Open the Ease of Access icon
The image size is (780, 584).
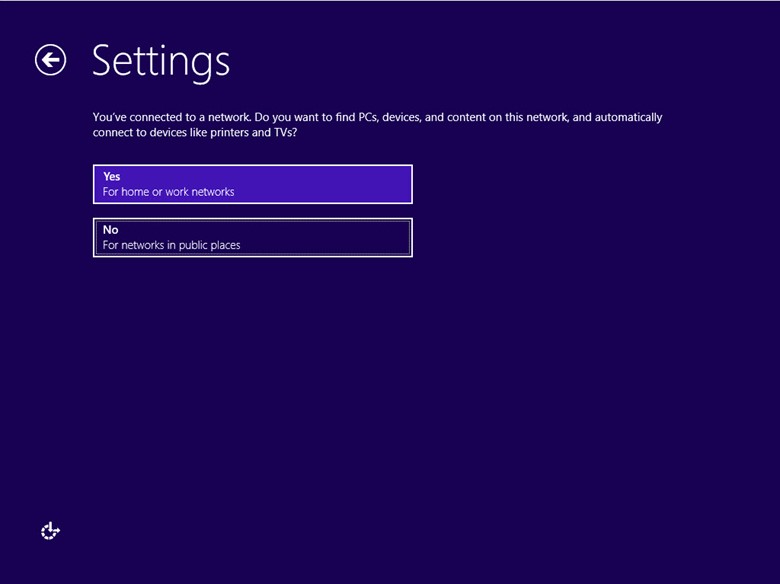[x=50, y=531]
